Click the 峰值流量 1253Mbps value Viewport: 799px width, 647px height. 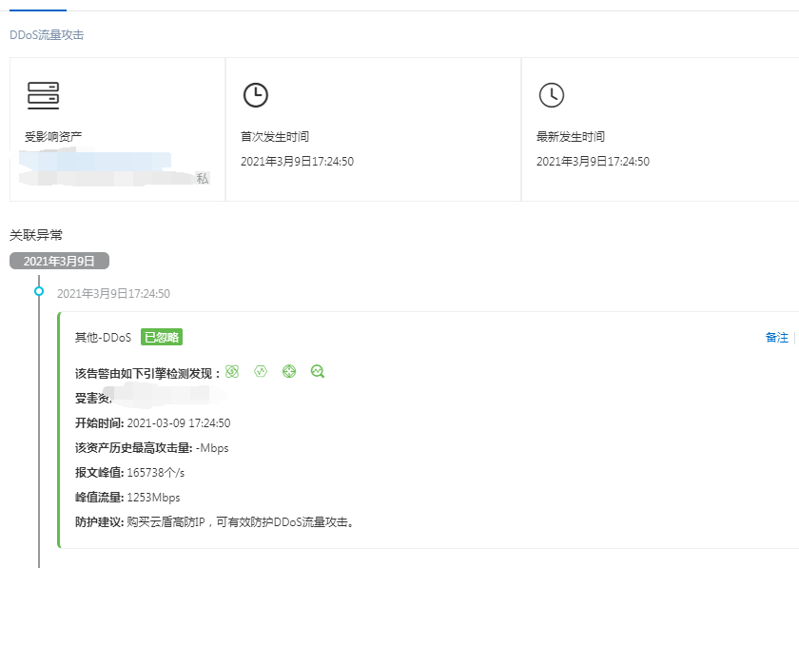(153, 497)
